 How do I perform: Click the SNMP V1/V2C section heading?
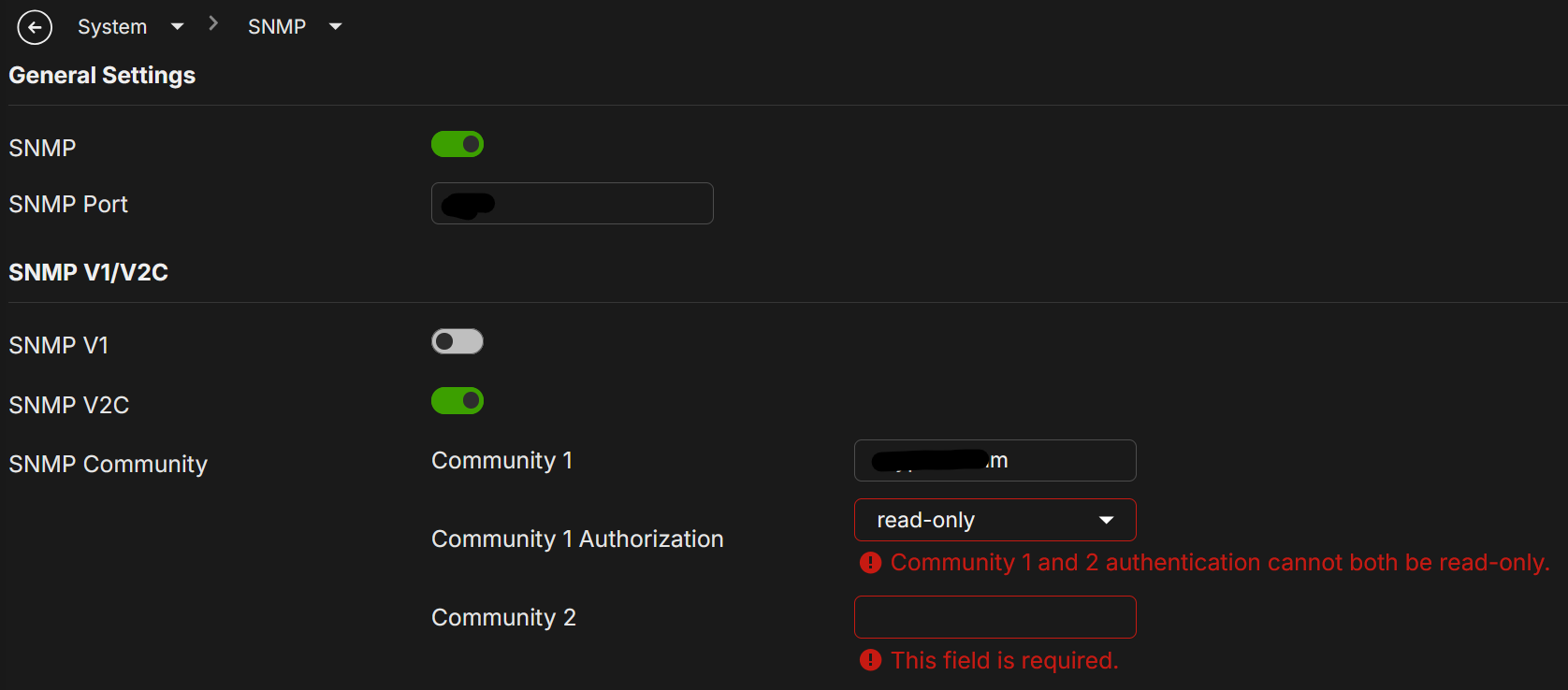89,272
